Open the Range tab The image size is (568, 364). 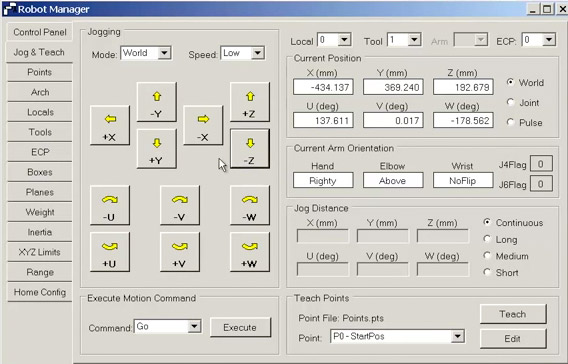pyautogui.click(x=39, y=272)
